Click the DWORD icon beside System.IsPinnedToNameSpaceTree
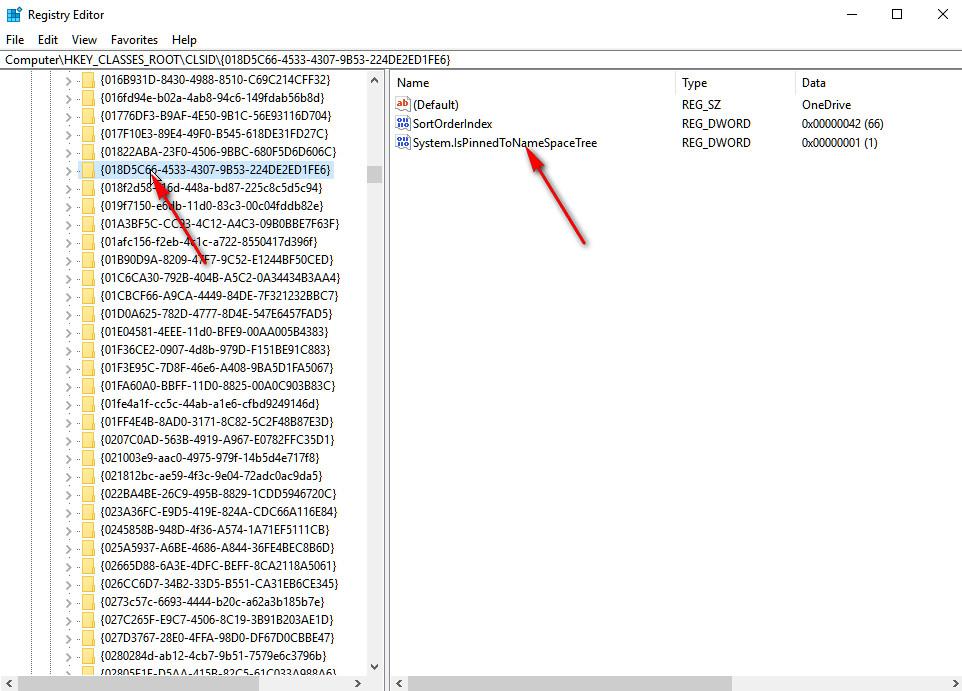The image size is (962, 691). pos(402,142)
